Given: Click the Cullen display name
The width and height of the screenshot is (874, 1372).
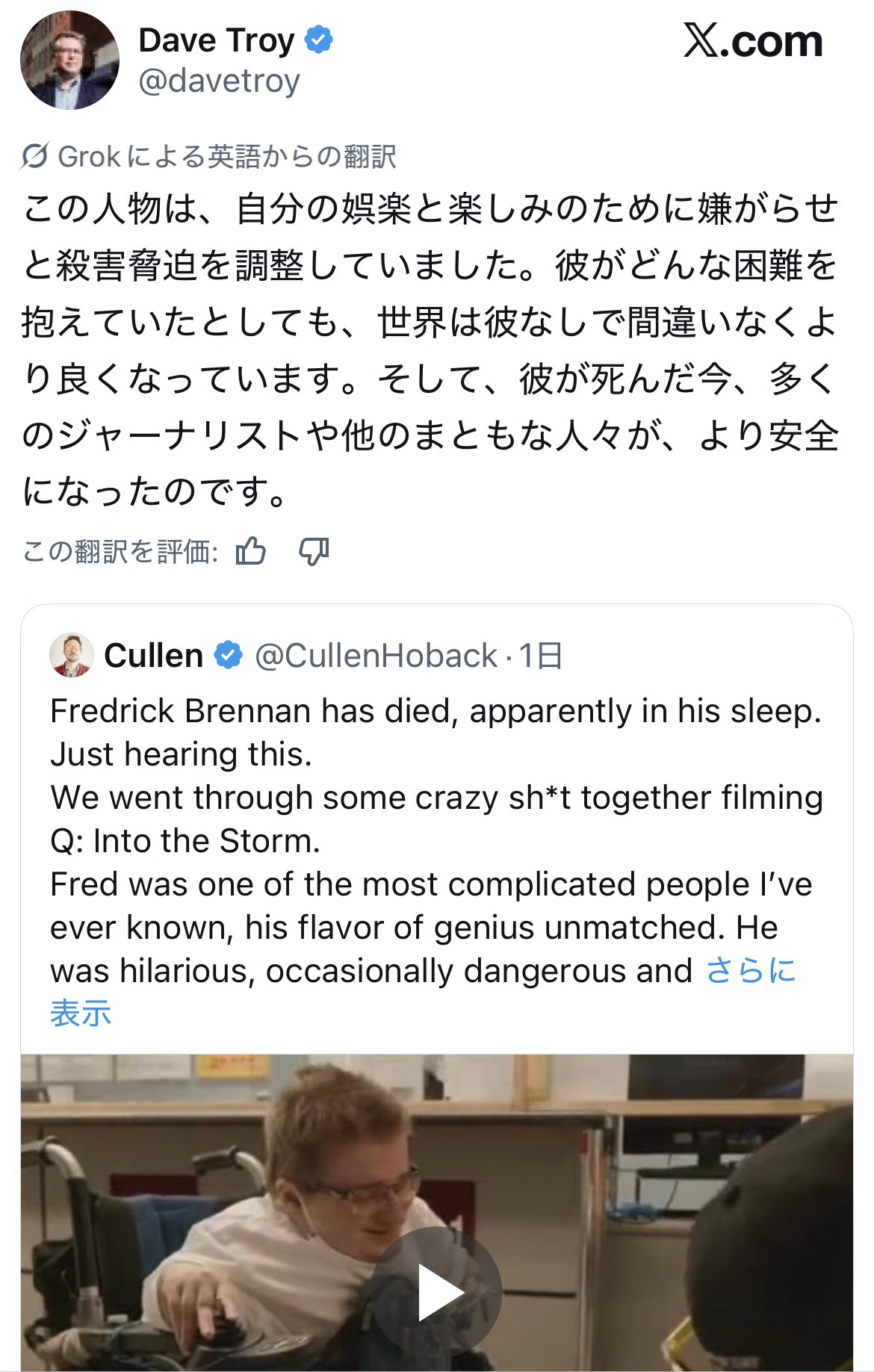Looking at the screenshot, I should (x=154, y=656).
